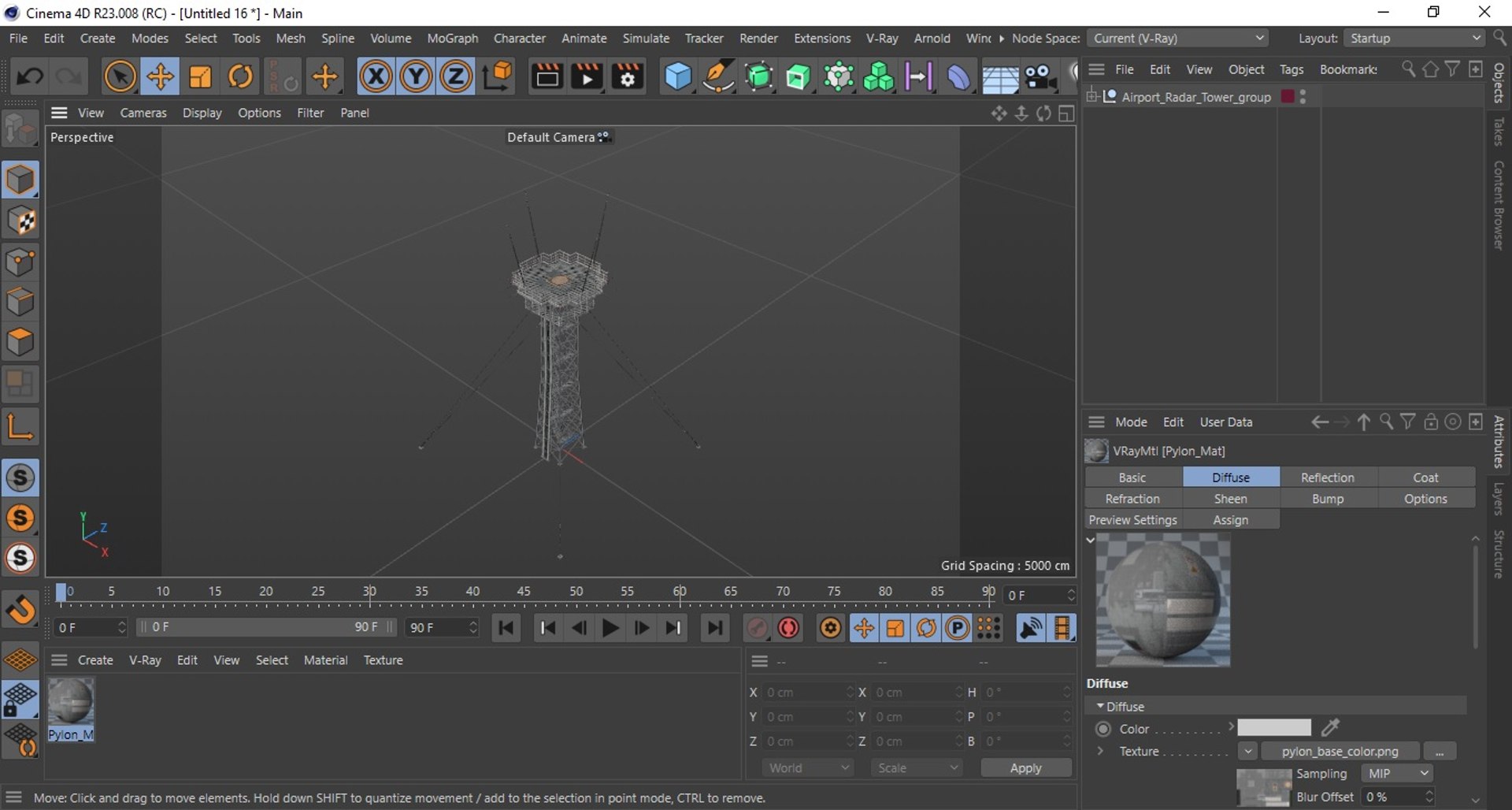Click the Undo arrow icon
This screenshot has height=810, width=1512.
30,76
